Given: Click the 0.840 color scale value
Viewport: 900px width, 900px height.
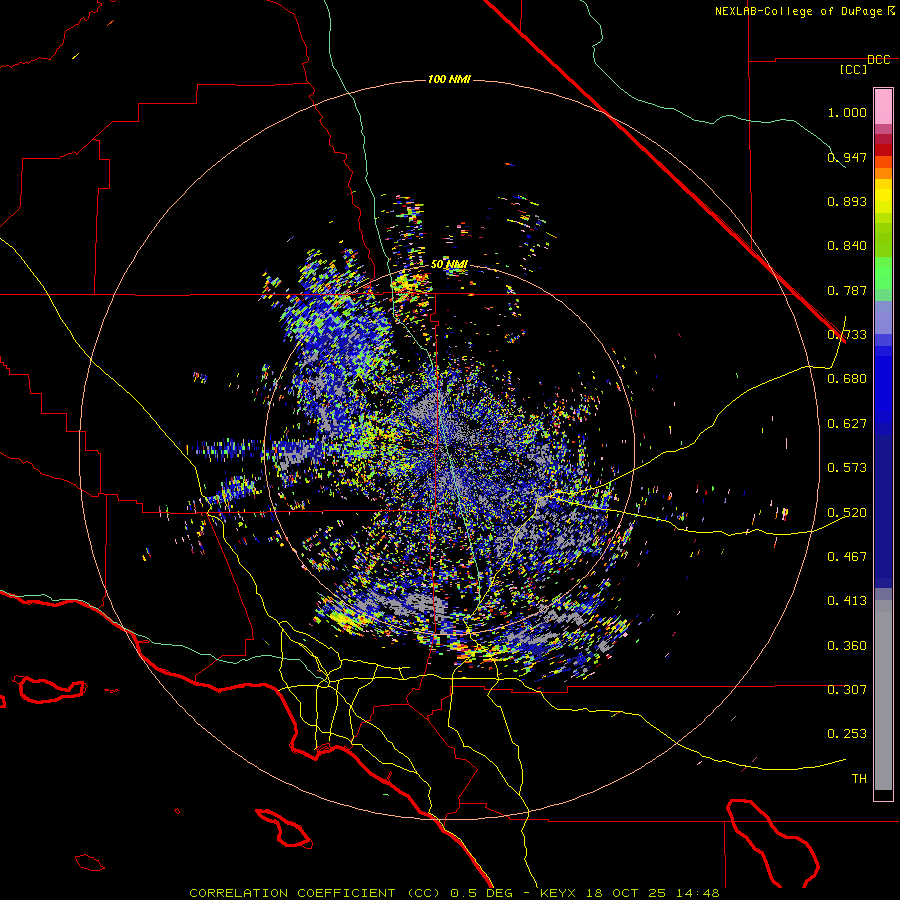Looking at the screenshot, I should pyautogui.click(x=847, y=246).
